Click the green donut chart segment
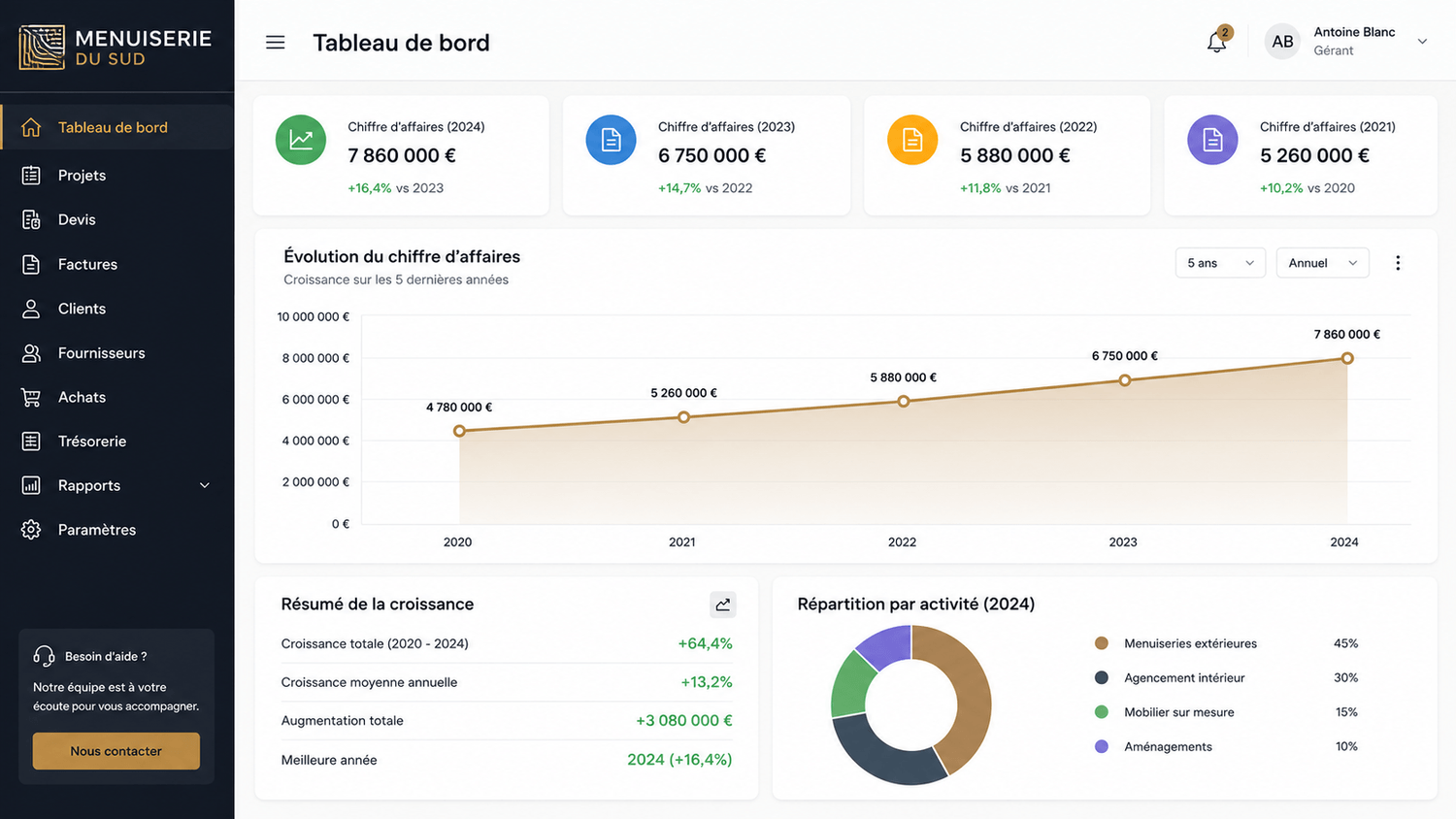This screenshot has width=1456, height=819. click(849, 685)
